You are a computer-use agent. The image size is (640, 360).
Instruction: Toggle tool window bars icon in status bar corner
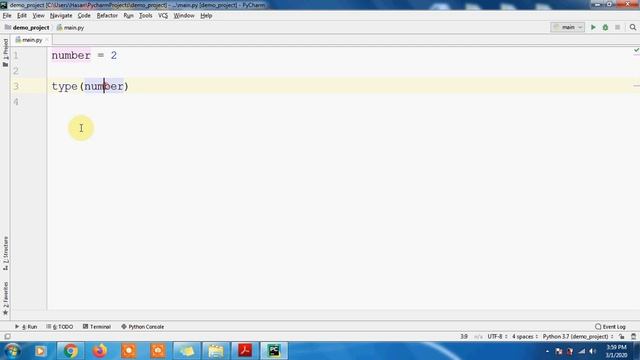7,337
